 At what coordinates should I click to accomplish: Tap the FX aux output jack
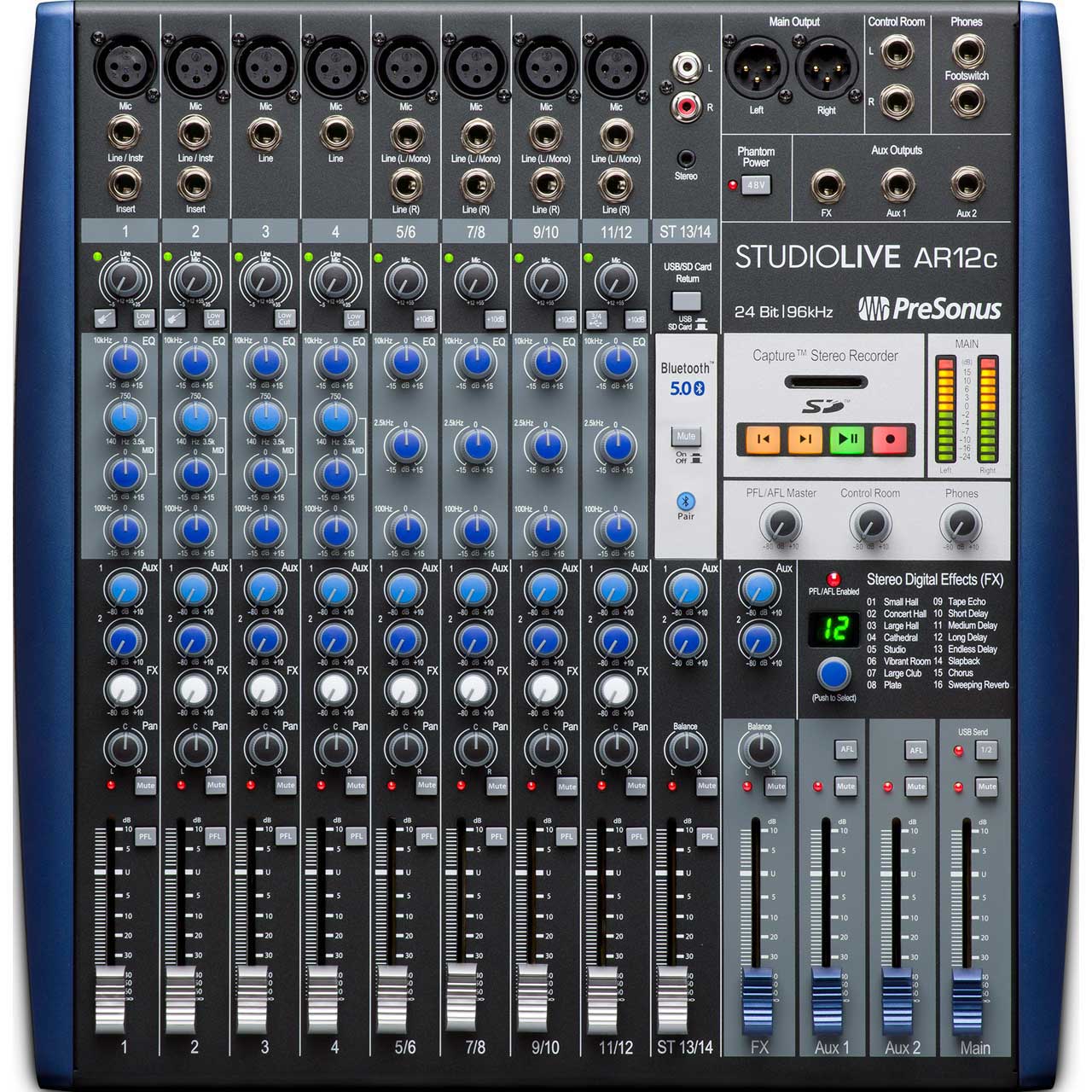[x=826, y=185]
